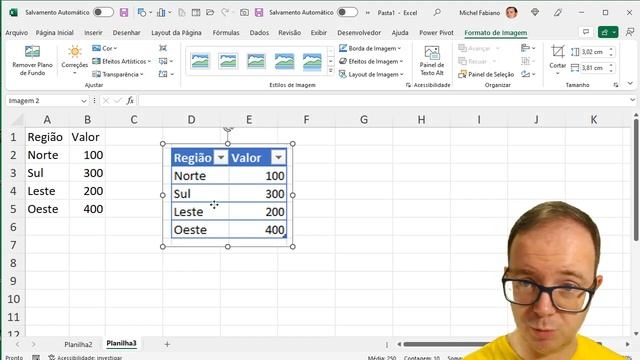This screenshot has height=360, width=640.
Task: Expand the picture styles gallery More arrow
Action: tap(331, 71)
